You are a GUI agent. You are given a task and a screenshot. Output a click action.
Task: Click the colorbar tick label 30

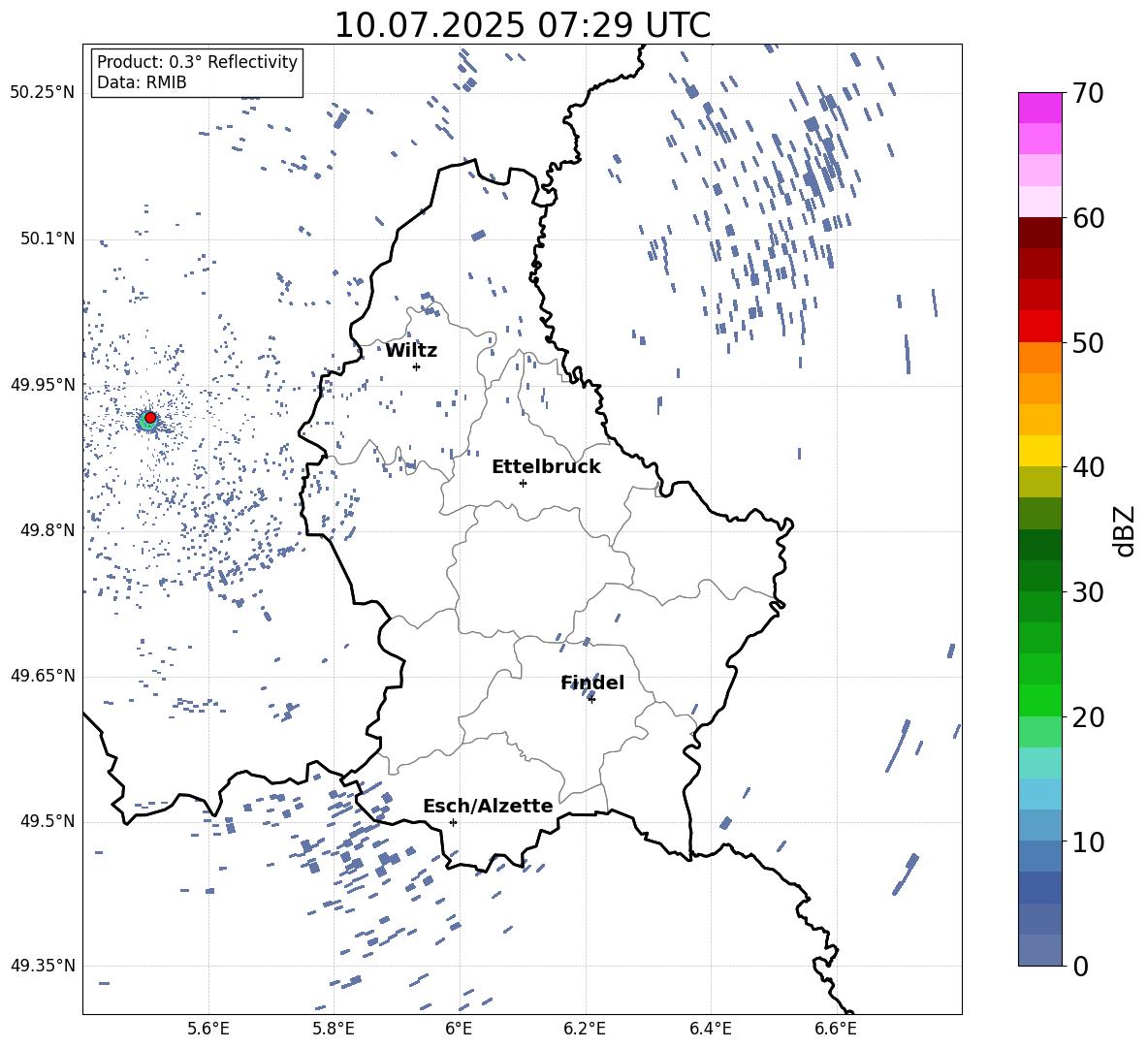1088,592
